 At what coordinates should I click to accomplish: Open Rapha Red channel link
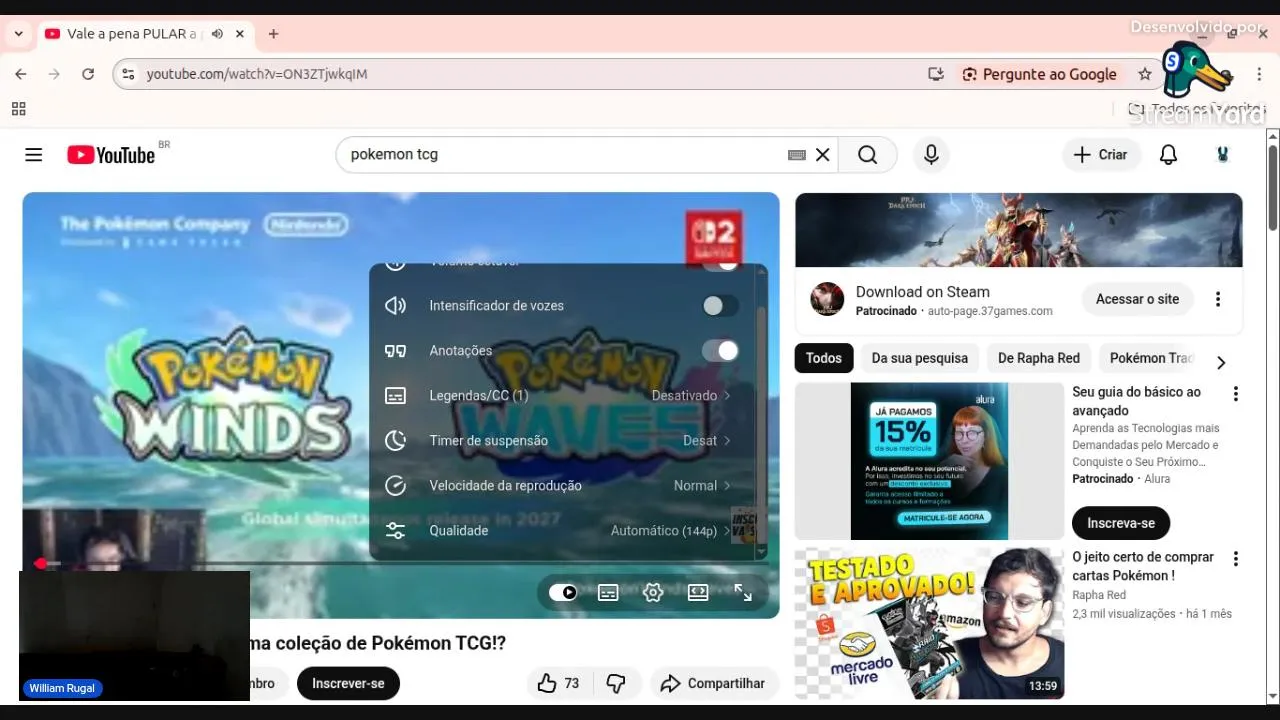1099,595
